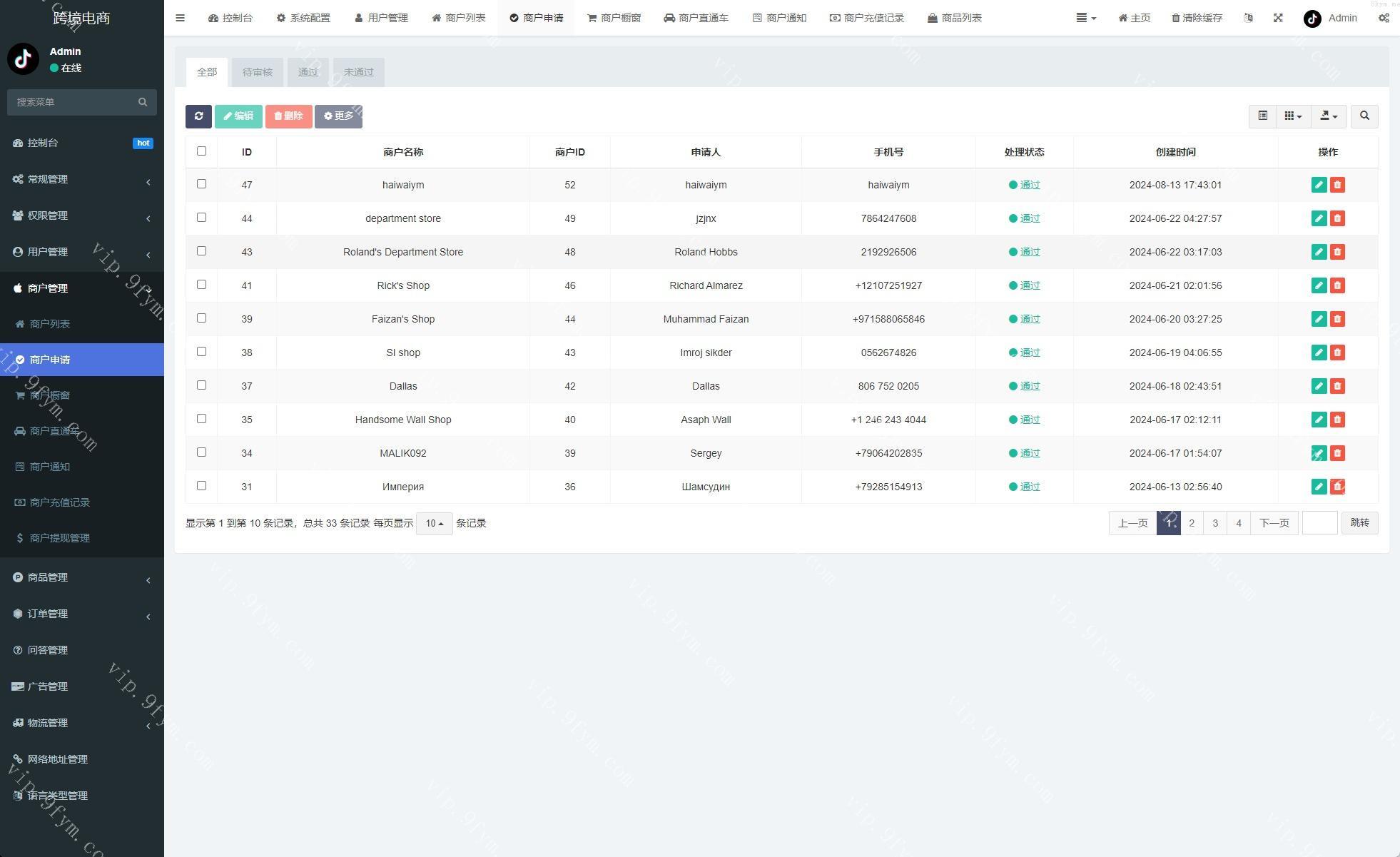Click the search magnifier icon in toolbar
The width and height of the screenshot is (1400, 857).
click(x=1364, y=116)
